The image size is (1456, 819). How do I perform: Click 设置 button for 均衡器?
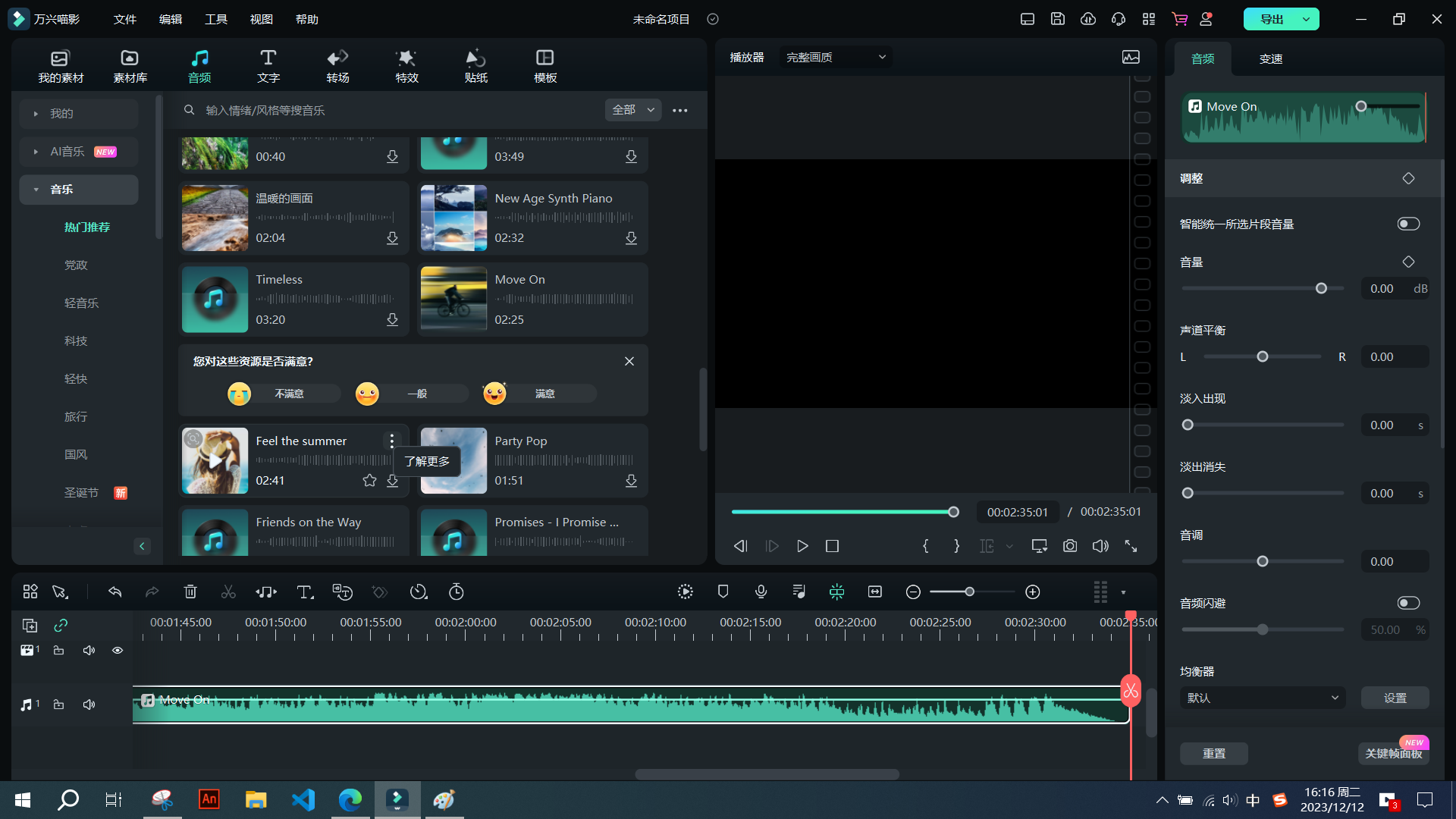coord(1393,698)
